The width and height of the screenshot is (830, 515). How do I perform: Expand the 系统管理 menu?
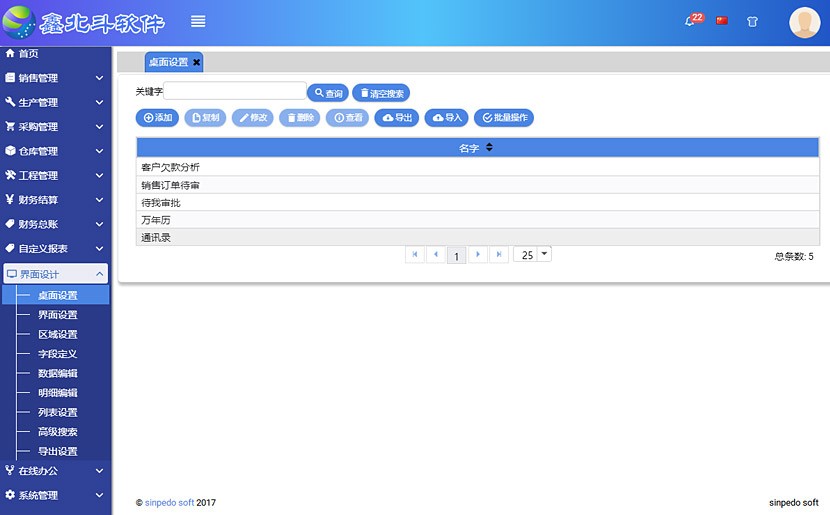[x=55, y=495]
